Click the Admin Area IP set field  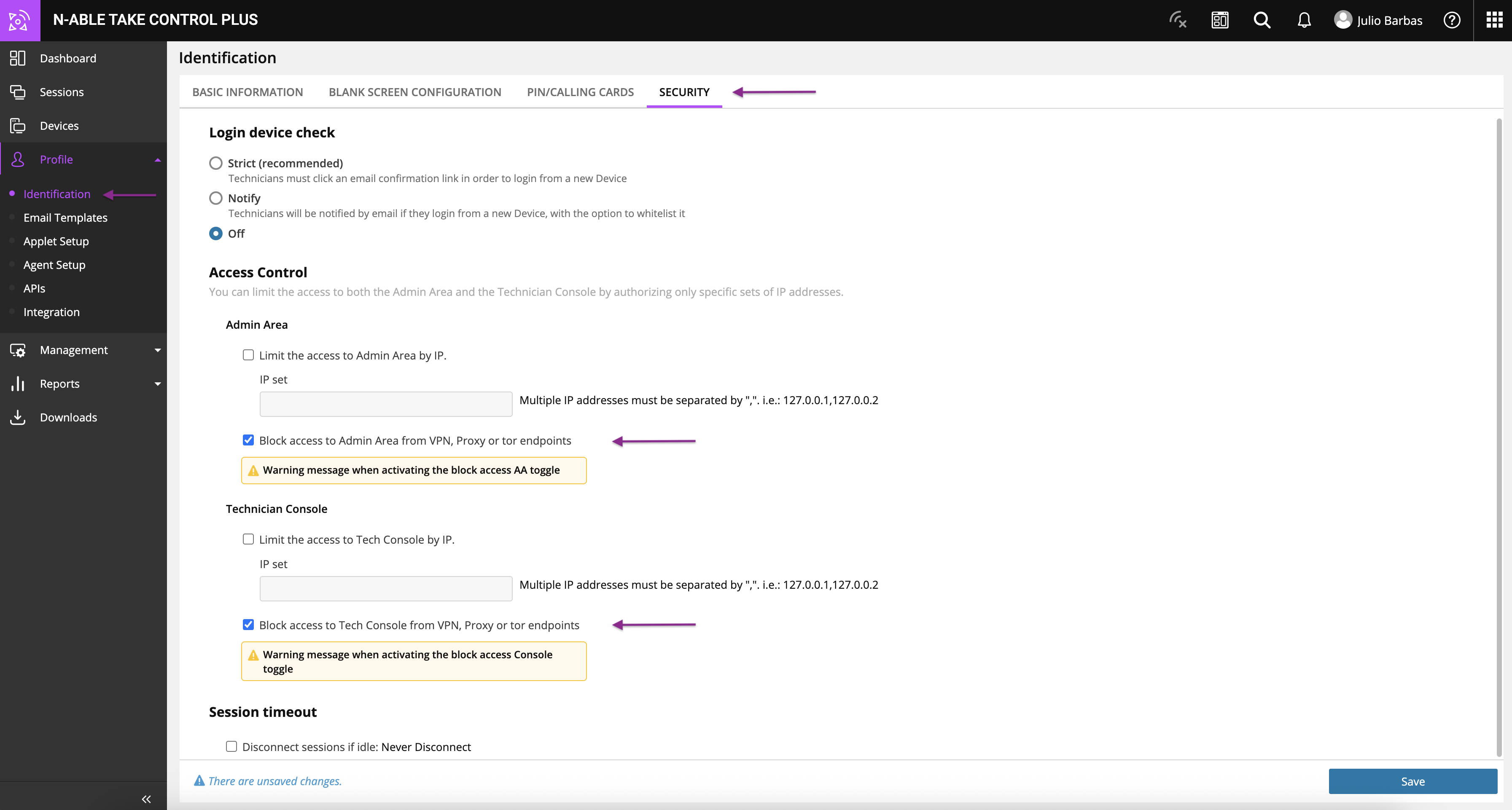tap(386, 404)
